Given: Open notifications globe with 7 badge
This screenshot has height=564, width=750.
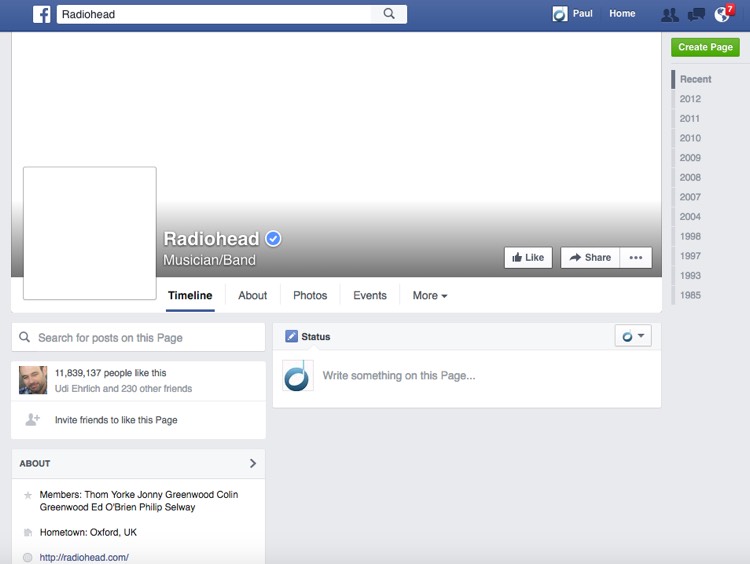Looking at the screenshot, I should pos(723,14).
